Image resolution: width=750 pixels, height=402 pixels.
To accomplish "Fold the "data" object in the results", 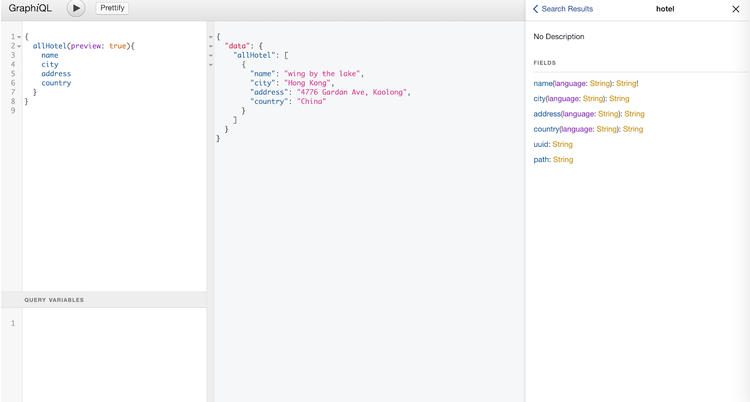I will (x=211, y=46).
